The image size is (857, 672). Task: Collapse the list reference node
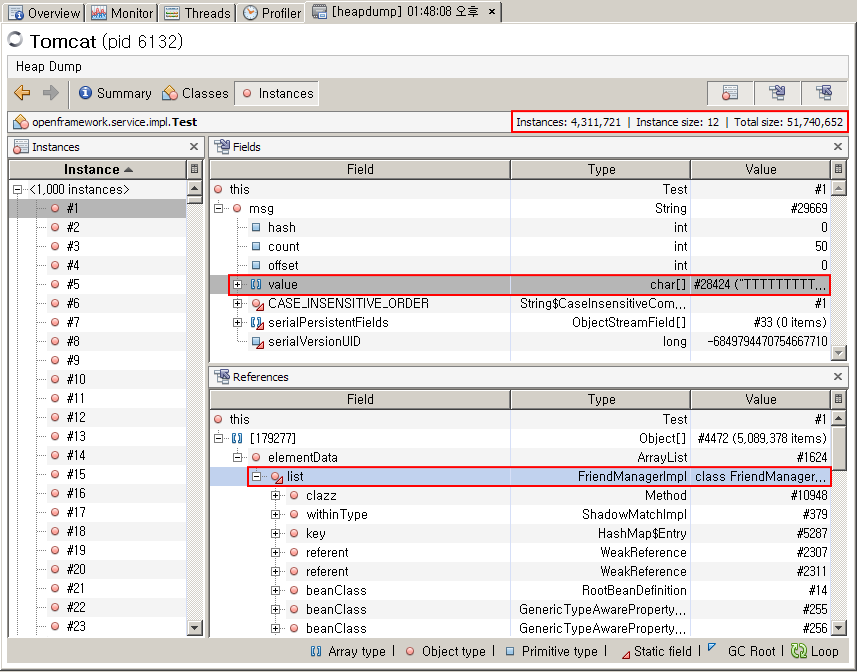pyautogui.click(x=256, y=476)
